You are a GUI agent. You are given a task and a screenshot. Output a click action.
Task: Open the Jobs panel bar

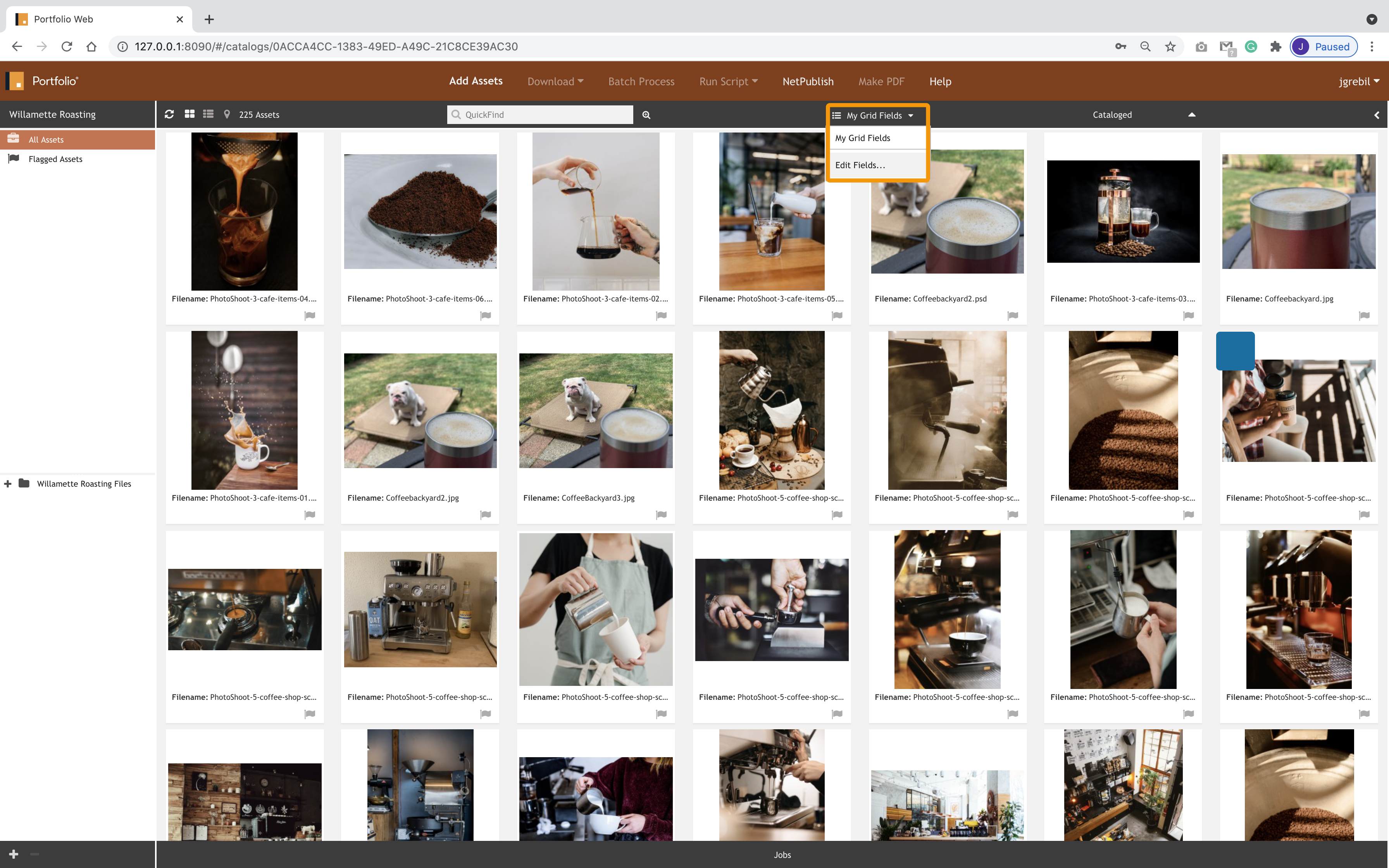pyautogui.click(x=772, y=855)
